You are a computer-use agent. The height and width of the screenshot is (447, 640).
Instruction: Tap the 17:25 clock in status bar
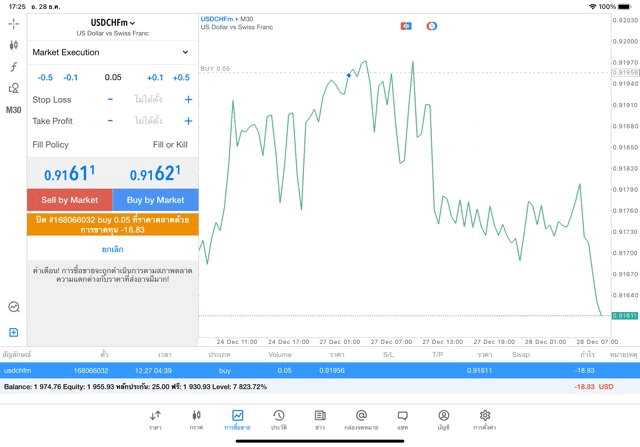click(x=17, y=7)
